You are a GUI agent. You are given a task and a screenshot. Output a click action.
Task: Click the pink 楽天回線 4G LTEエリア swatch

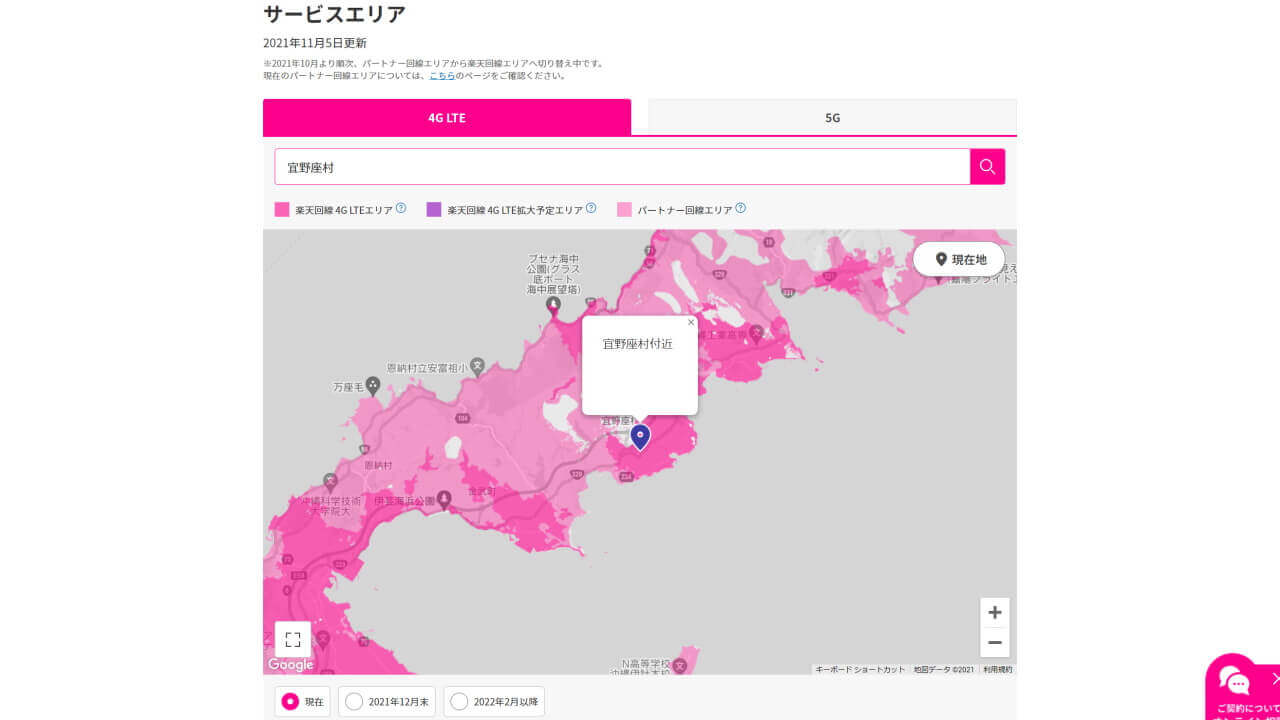point(282,210)
